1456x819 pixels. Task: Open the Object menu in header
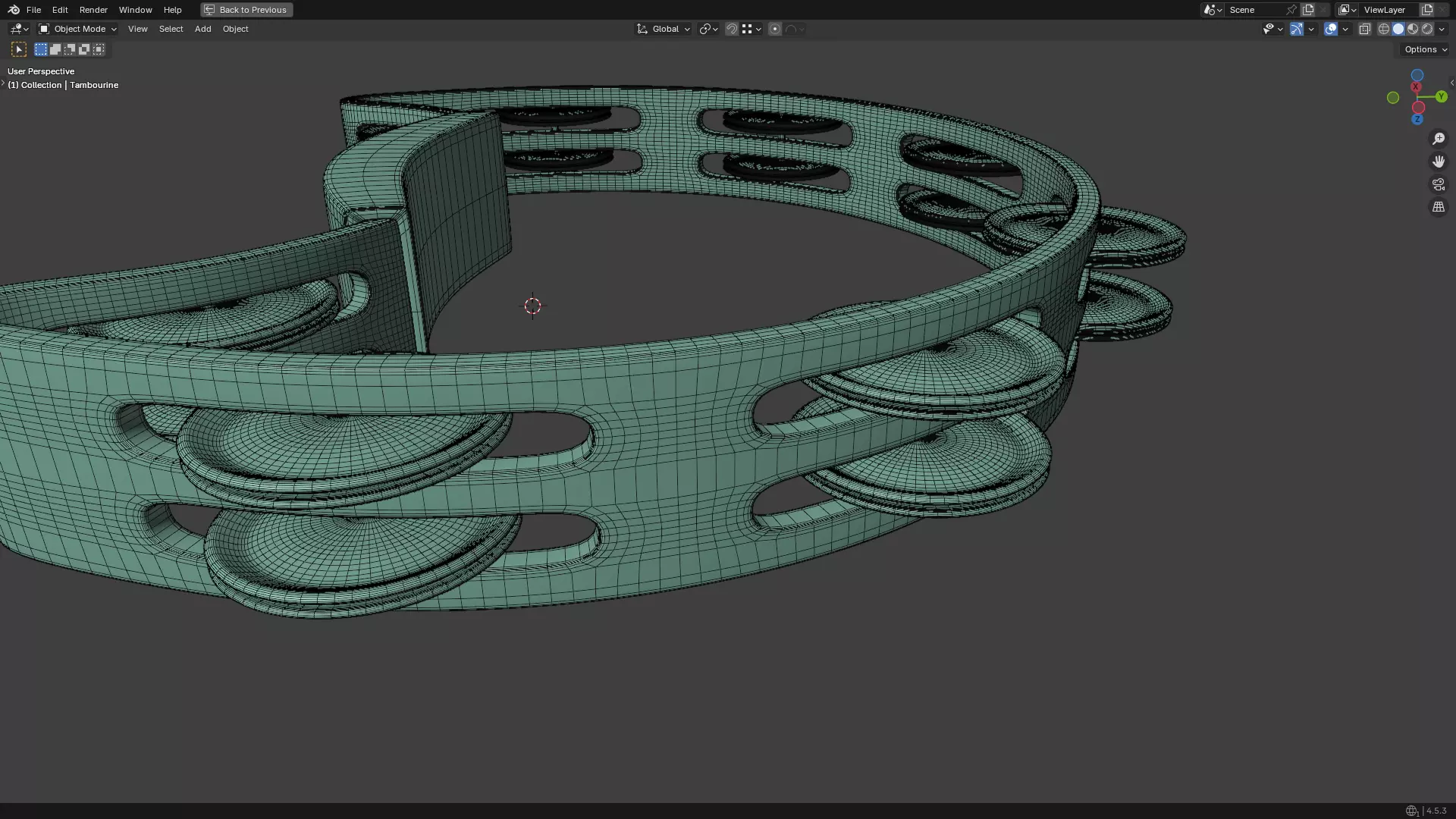(235, 29)
